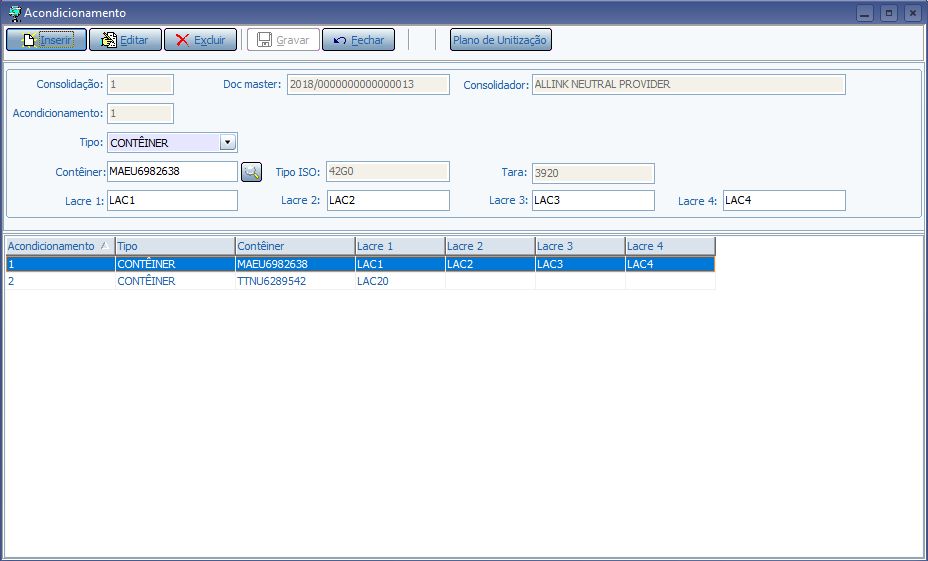The image size is (928, 561).
Task: Click grid cell LAC3 in row 1
Action: [580, 264]
